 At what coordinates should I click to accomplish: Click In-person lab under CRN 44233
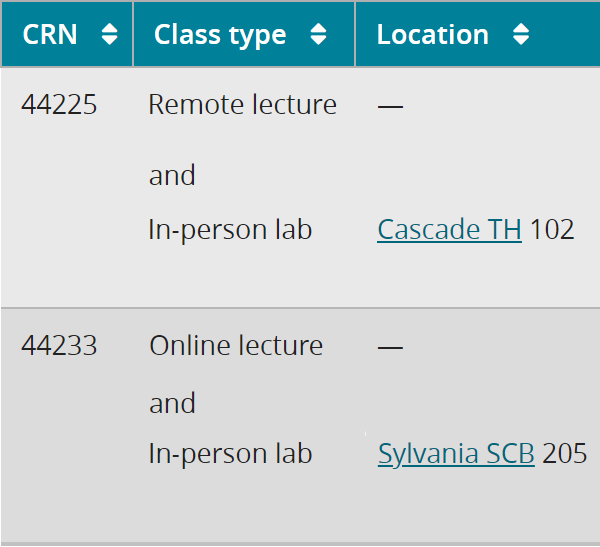230,454
